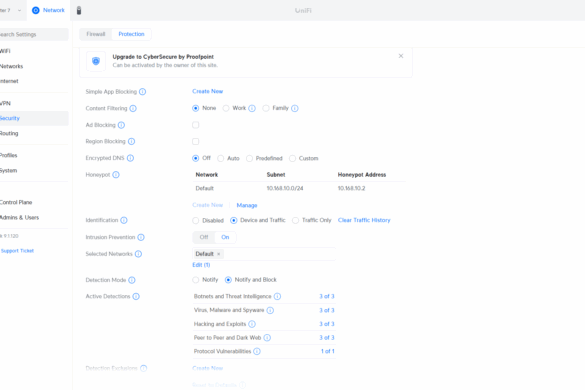585x390 pixels.
Task: Click Clear Traffic History link
Action: pos(364,220)
